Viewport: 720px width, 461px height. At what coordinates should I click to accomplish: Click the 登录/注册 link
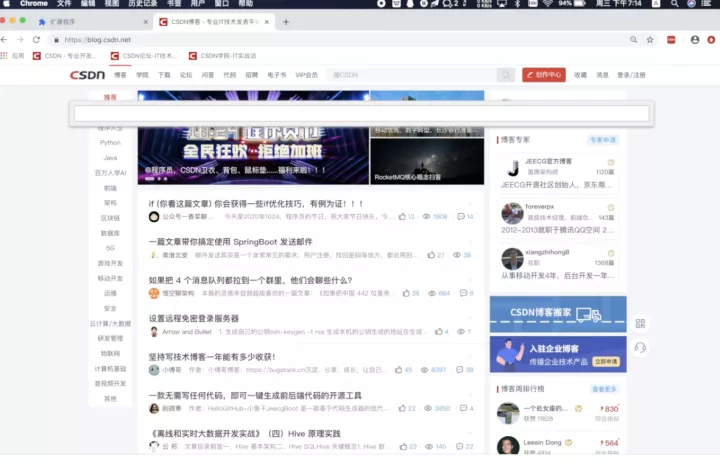[631, 75]
